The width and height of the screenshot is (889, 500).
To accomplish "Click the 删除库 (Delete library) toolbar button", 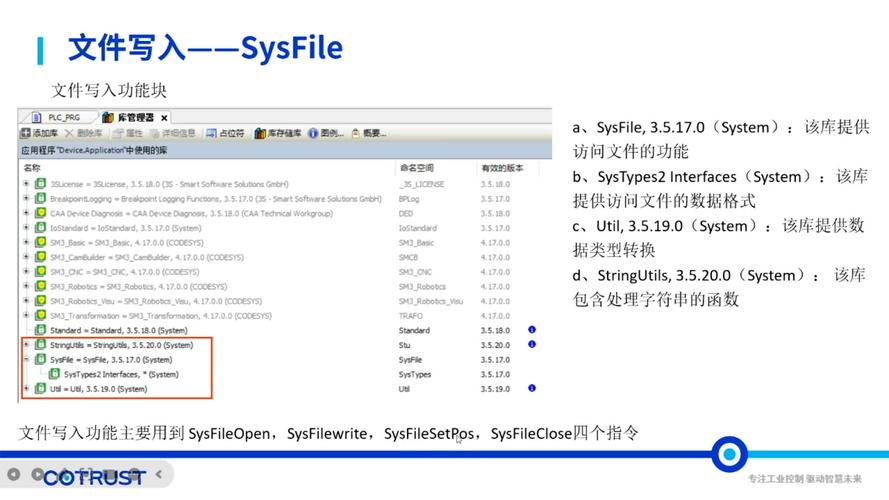I will (x=83, y=133).
